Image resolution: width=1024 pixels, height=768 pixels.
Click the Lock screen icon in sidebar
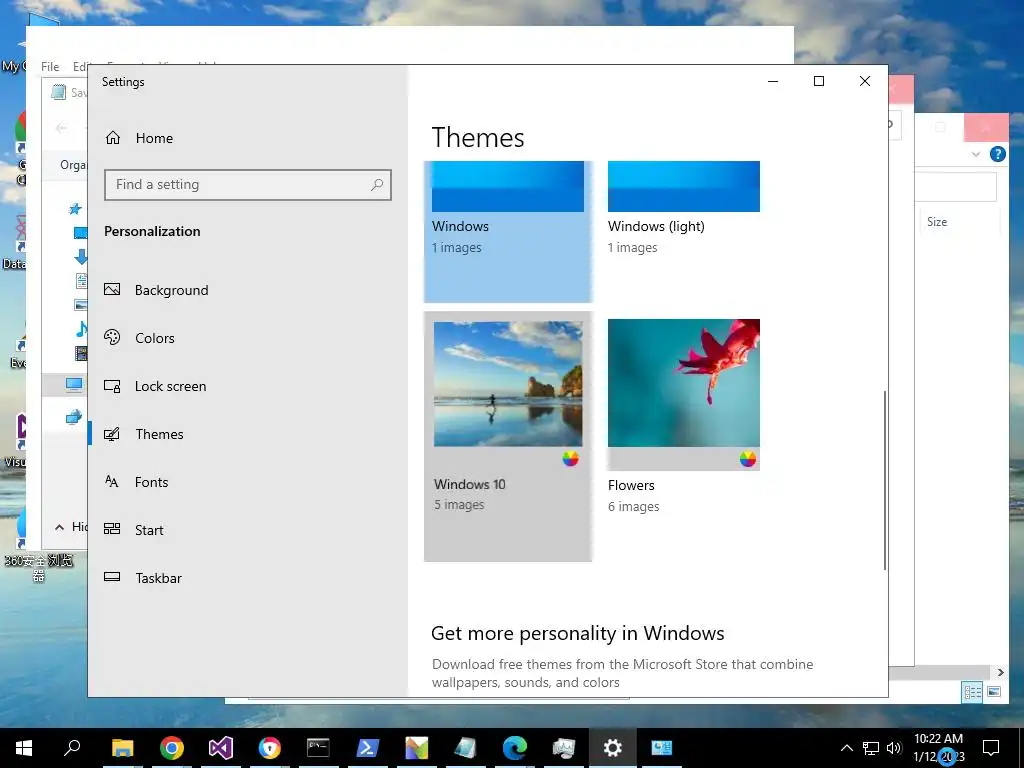[x=112, y=386]
